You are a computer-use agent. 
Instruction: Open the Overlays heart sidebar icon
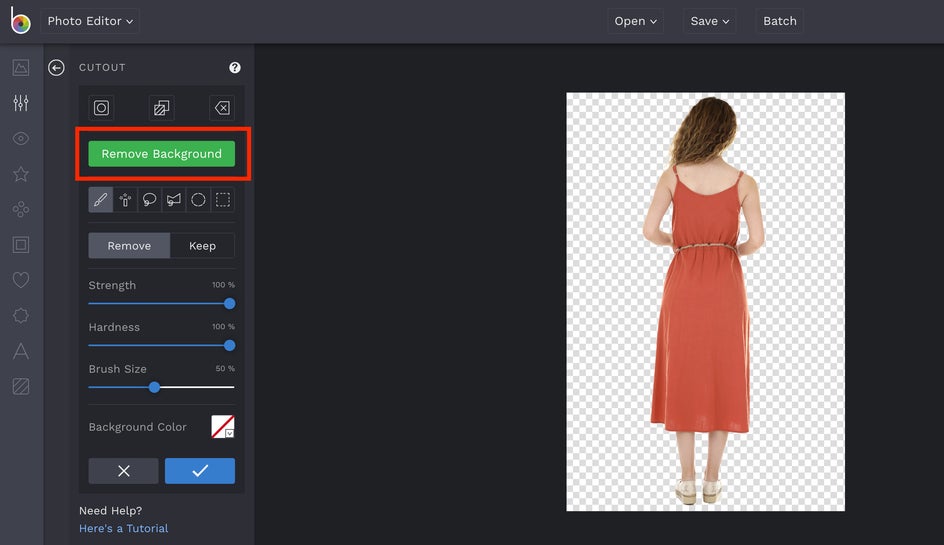[x=20, y=280]
